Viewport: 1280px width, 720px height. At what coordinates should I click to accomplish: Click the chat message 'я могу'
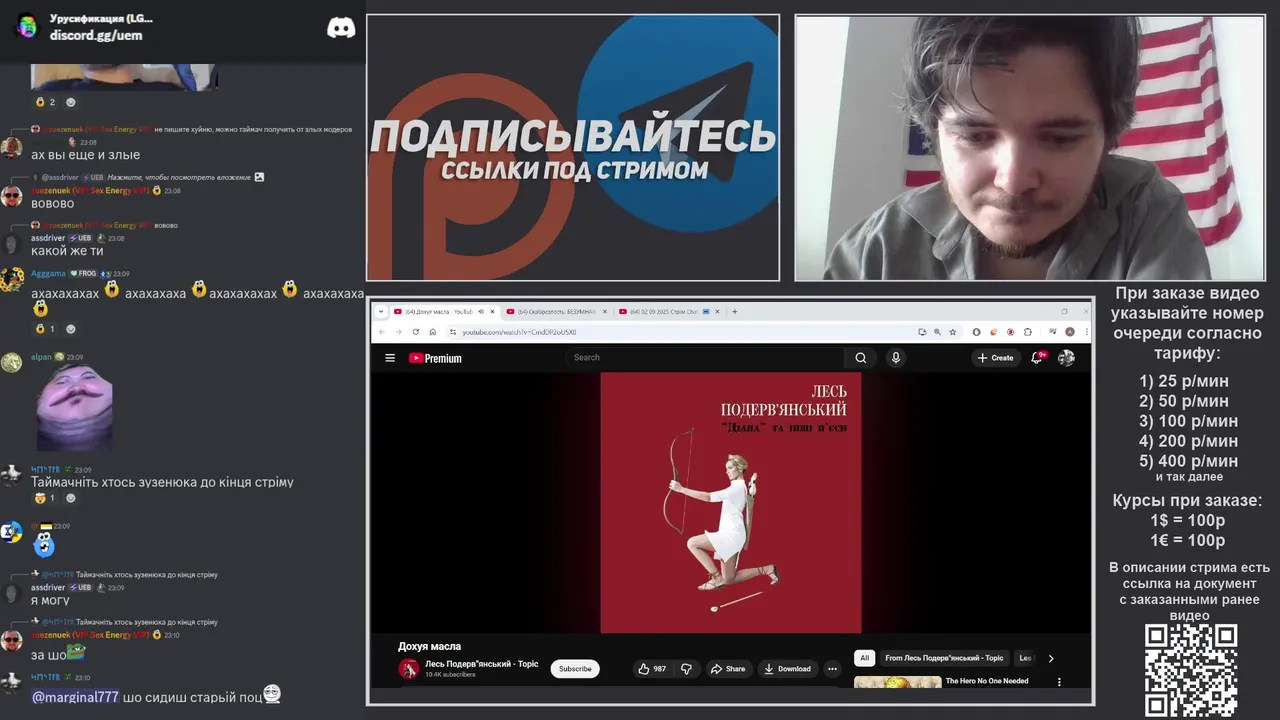(x=50, y=601)
